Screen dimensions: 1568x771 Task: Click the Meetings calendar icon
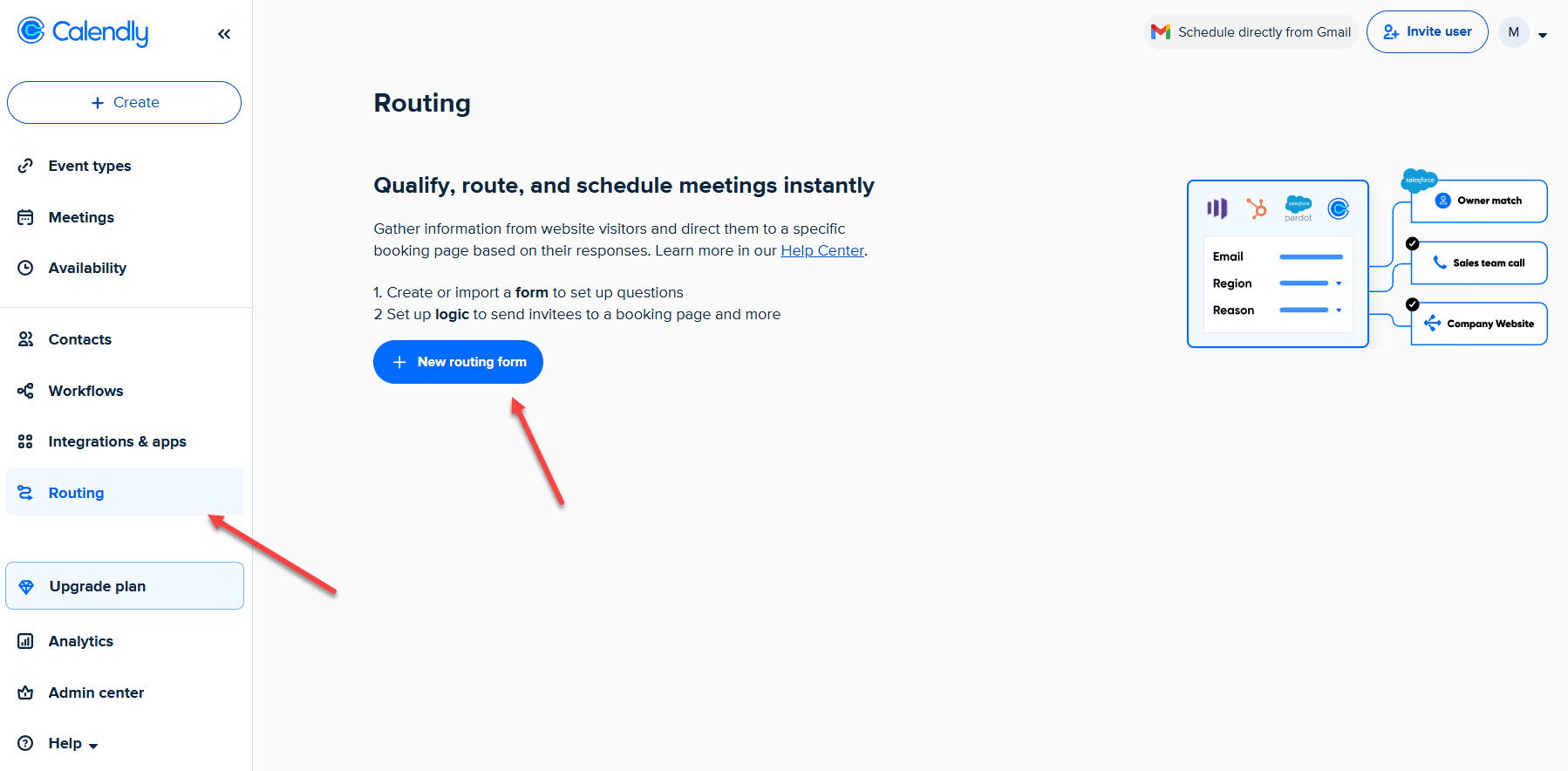26,217
